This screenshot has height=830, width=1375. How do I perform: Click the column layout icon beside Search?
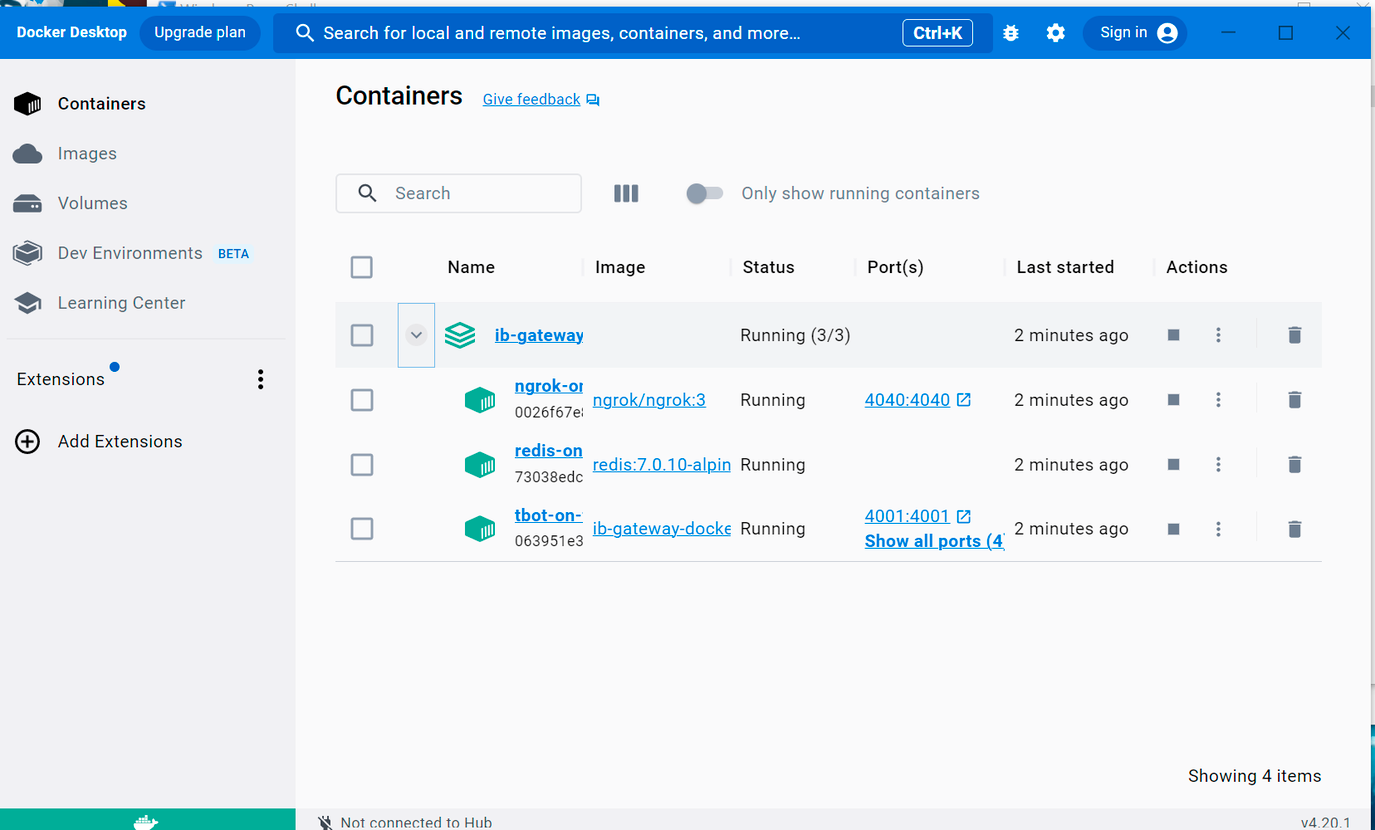coord(626,193)
